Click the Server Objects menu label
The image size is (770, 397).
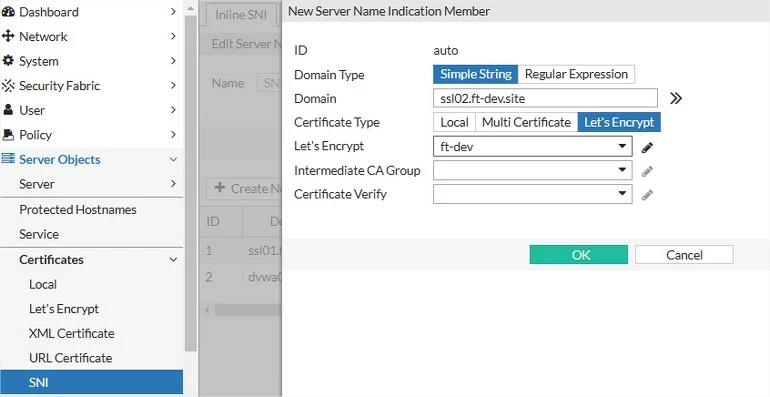coord(59,159)
